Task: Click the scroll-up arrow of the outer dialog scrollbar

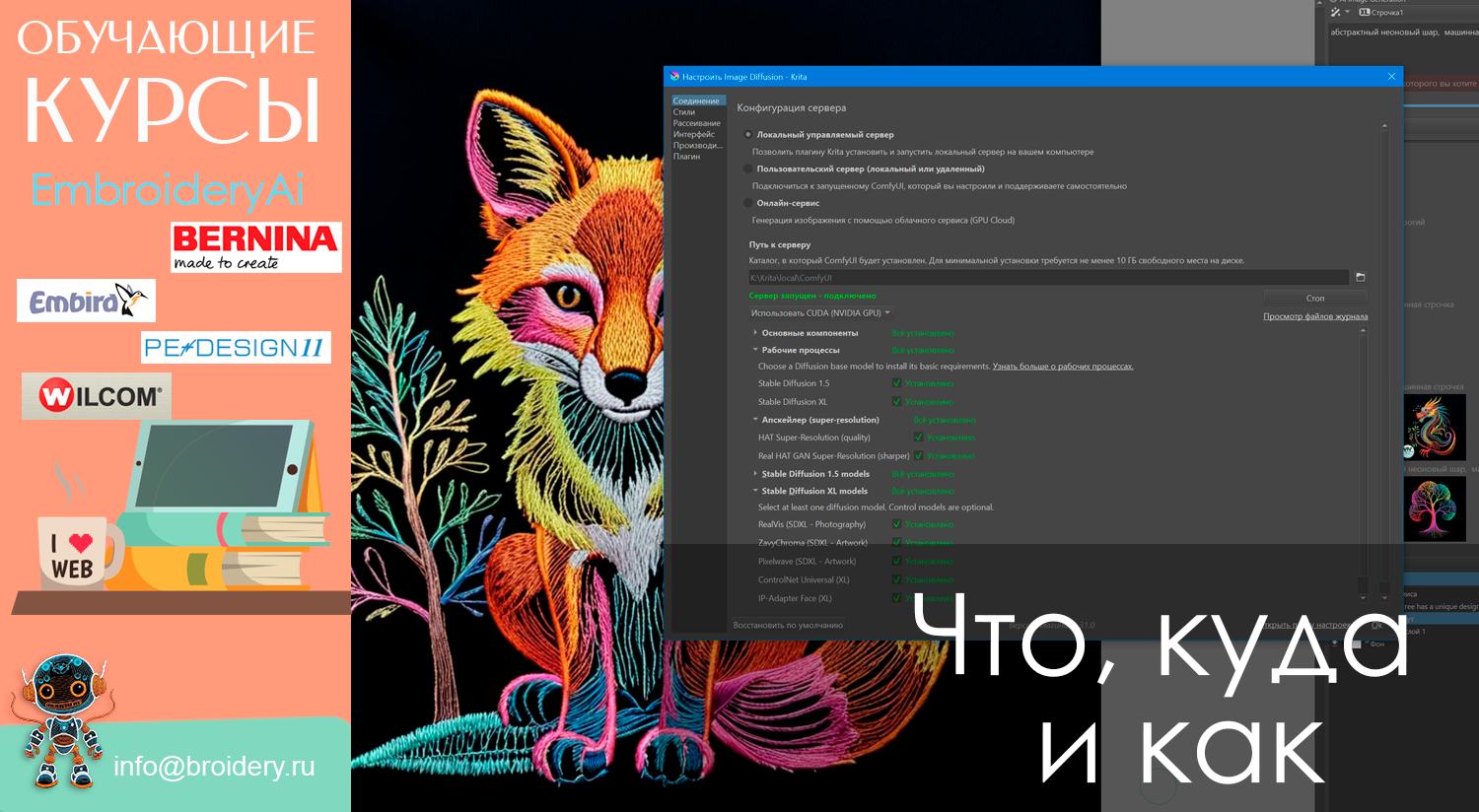Action: [1384, 126]
